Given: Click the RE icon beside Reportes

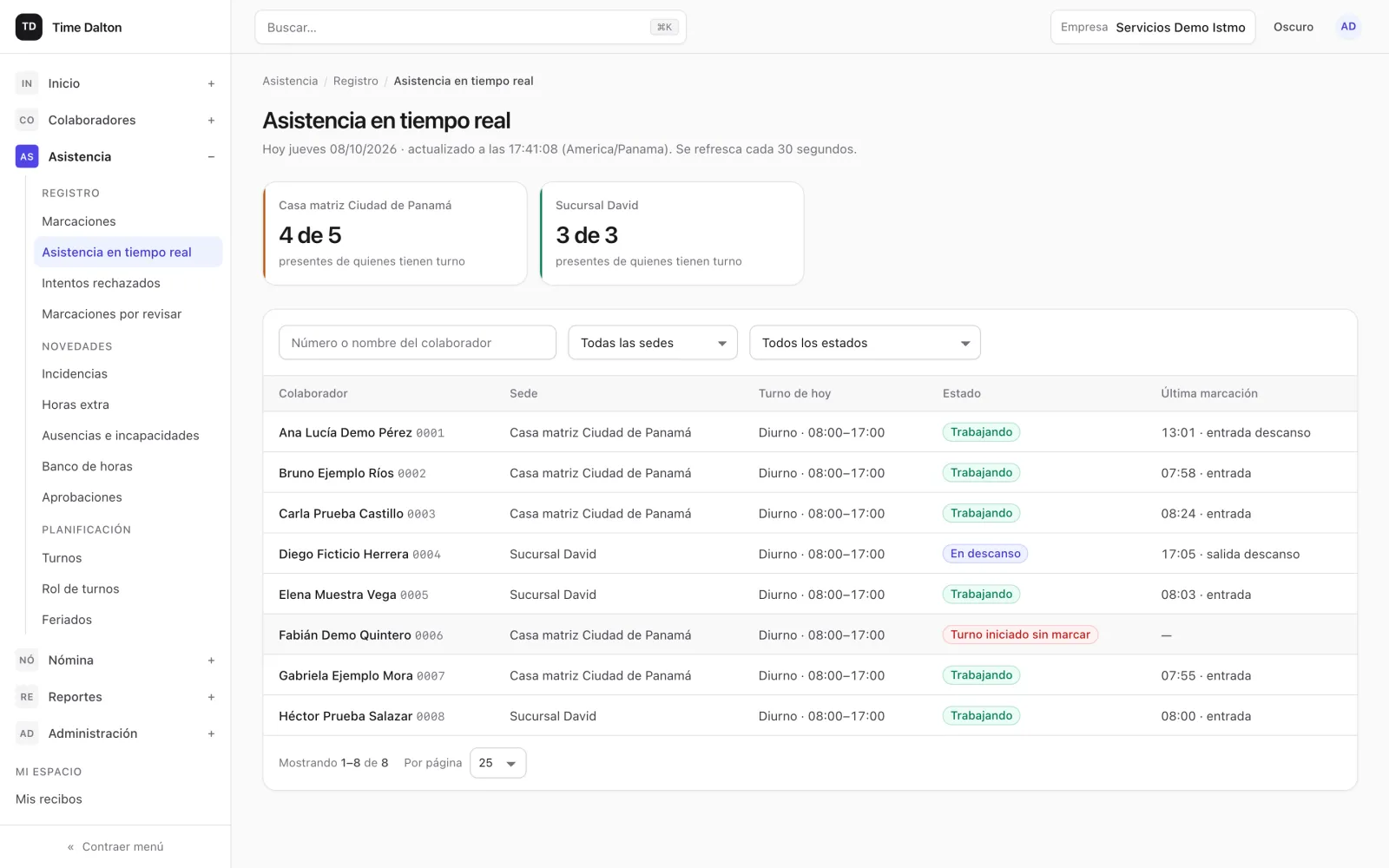Looking at the screenshot, I should point(27,696).
